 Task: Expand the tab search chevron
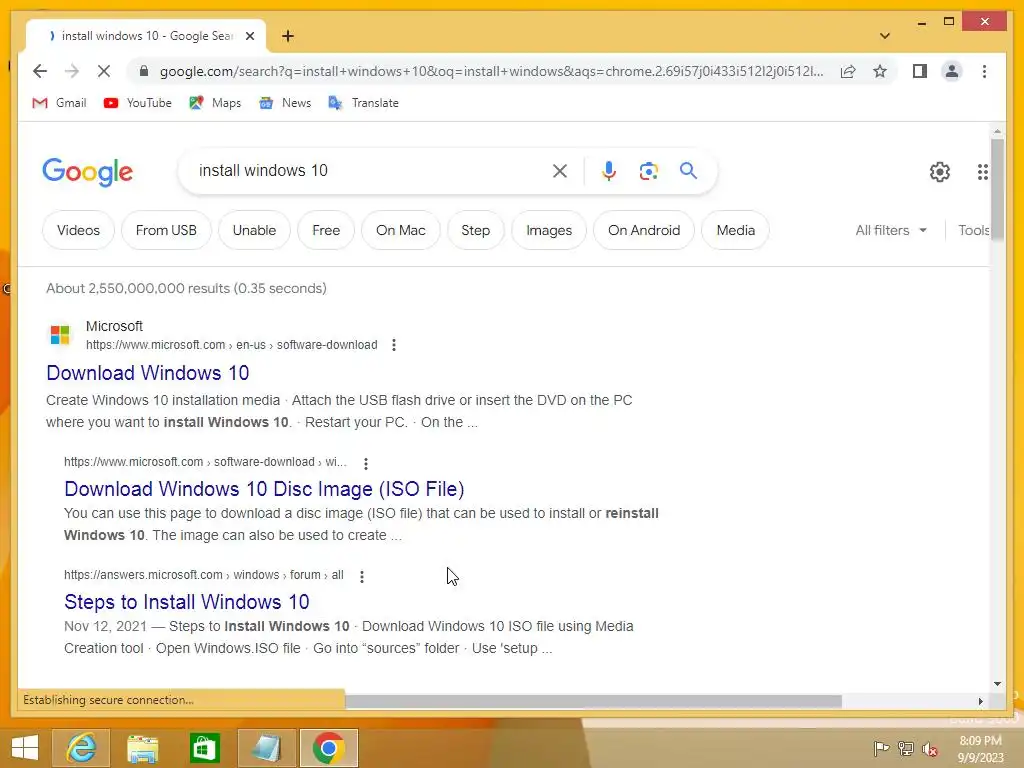(x=884, y=36)
